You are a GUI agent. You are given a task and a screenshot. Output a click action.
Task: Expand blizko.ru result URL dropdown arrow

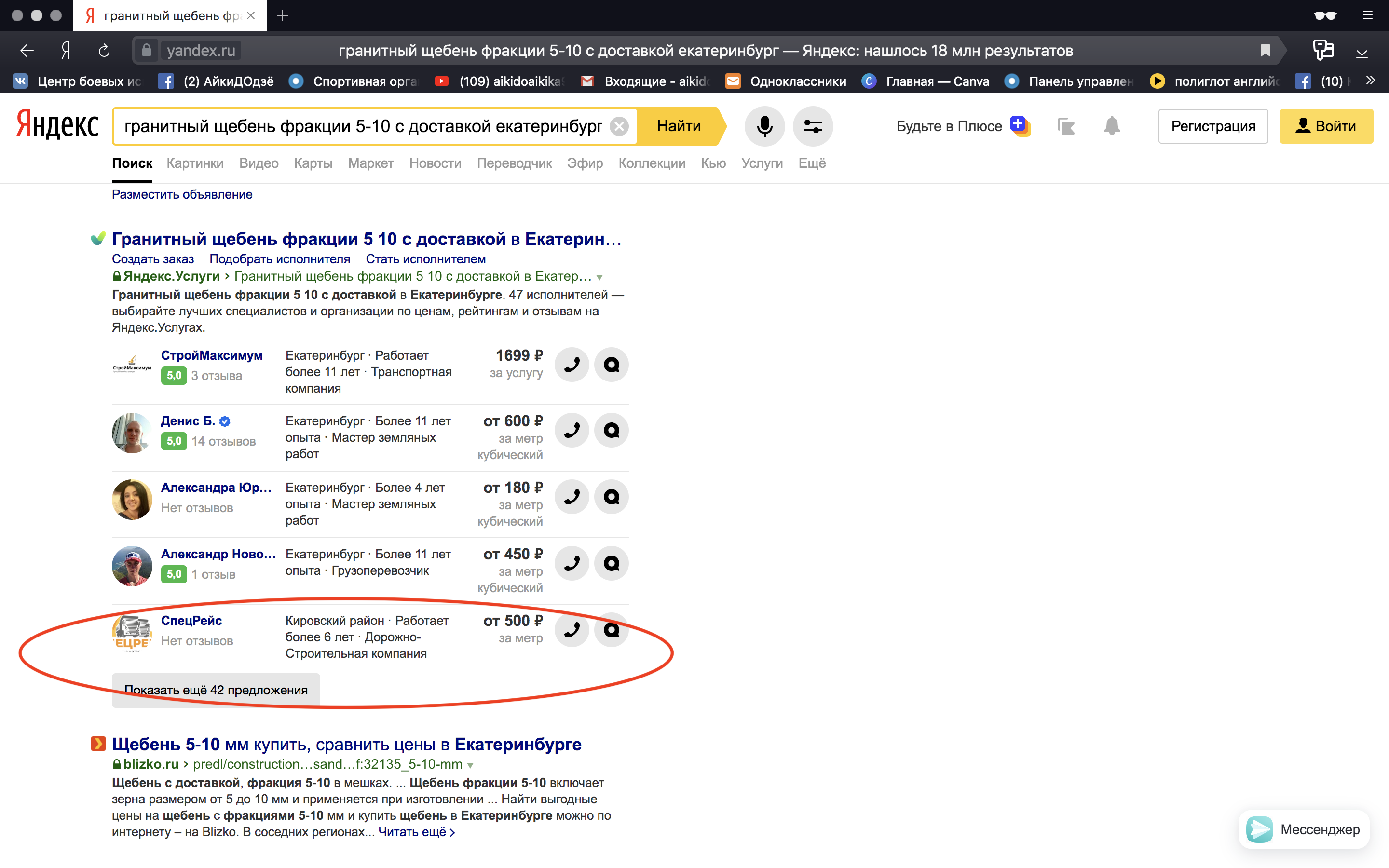click(470, 765)
